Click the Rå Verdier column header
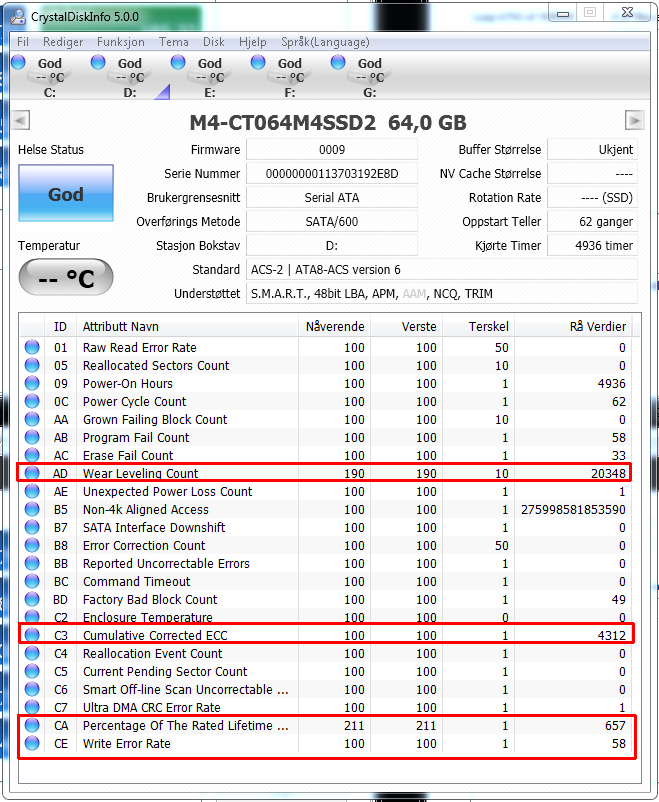 click(574, 326)
